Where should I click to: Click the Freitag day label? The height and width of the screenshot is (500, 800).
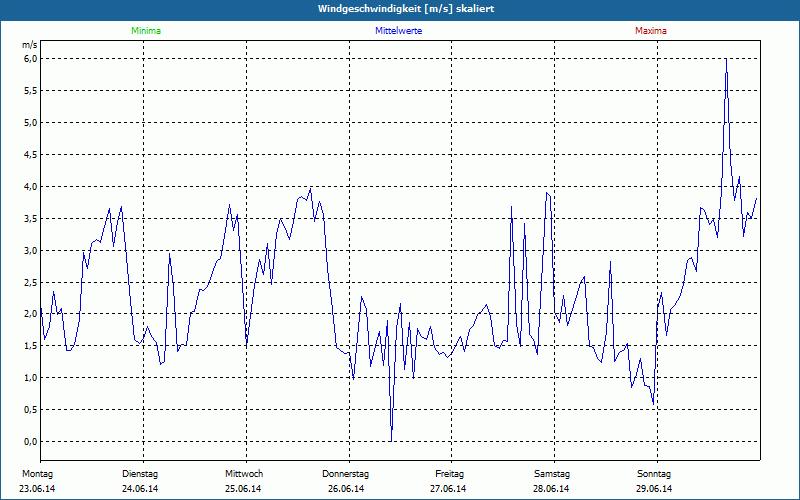pos(449,474)
